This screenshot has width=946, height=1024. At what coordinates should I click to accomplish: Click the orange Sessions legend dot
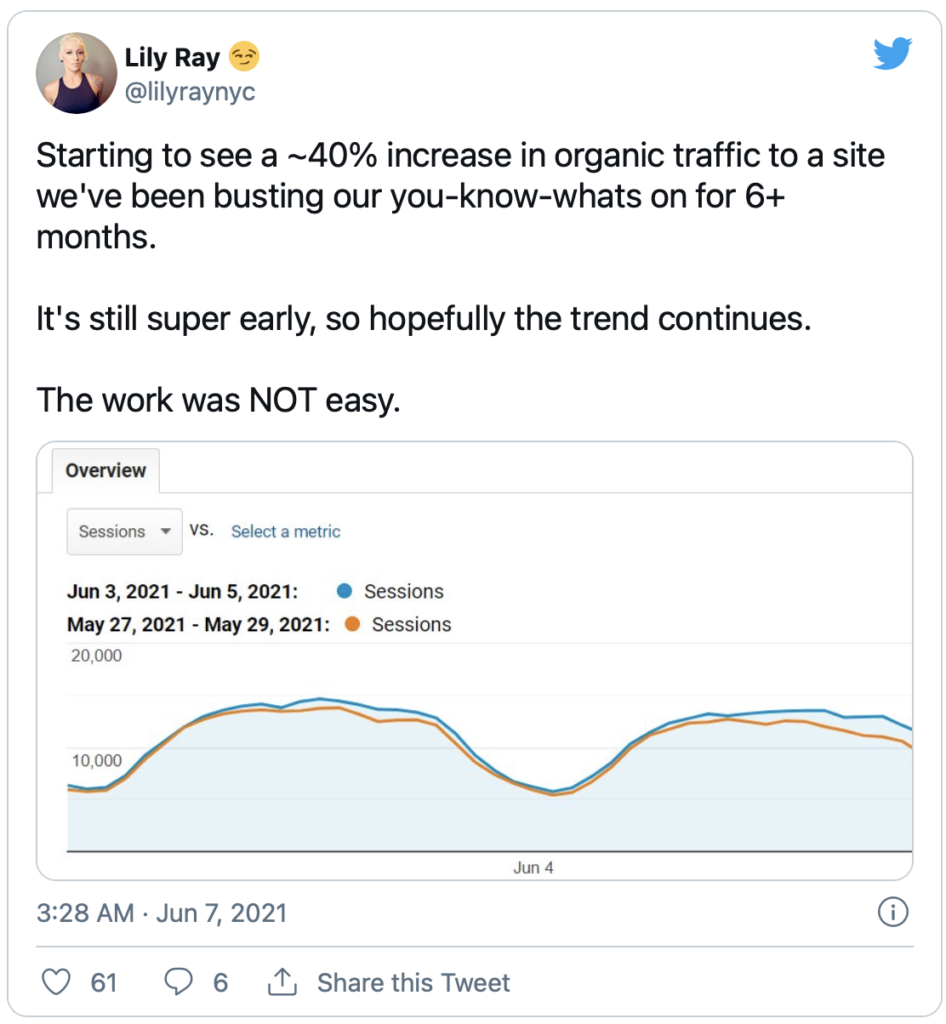pyautogui.click(x=353, y=624)
